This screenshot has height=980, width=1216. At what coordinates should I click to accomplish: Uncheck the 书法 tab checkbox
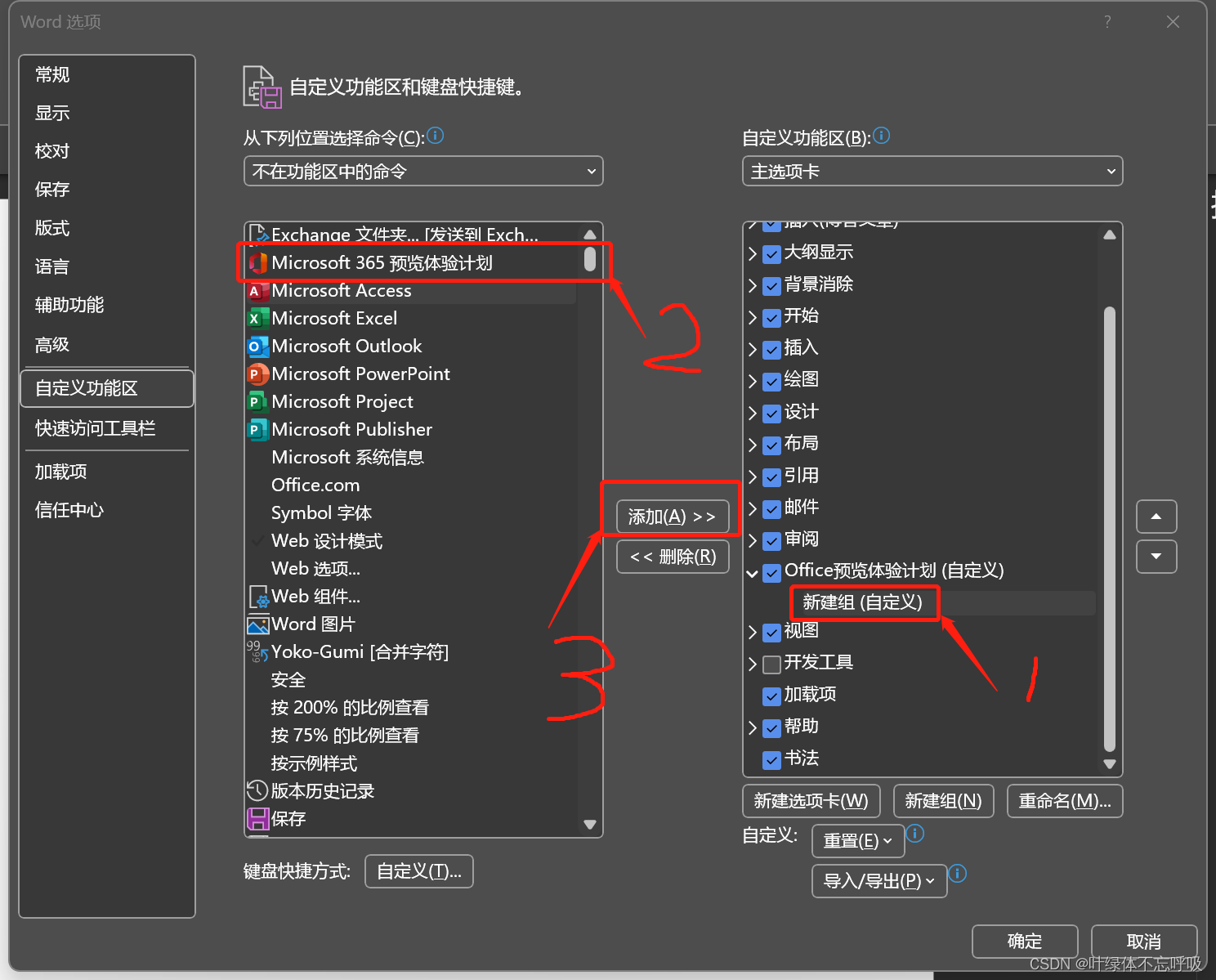pyautogui.click(x=771, y=760)
